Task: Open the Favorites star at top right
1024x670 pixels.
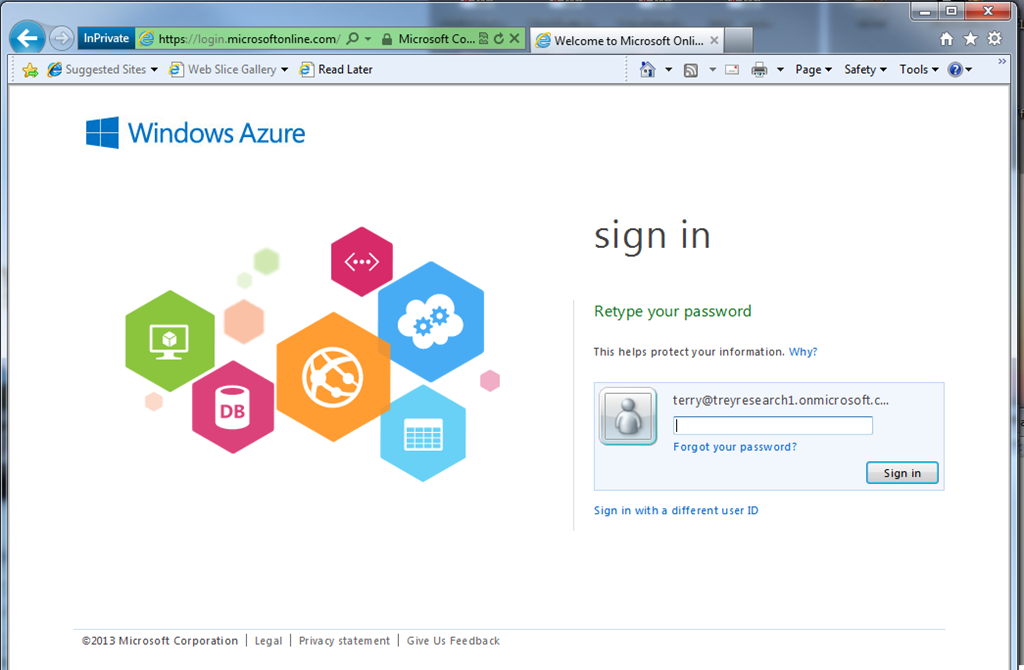Action: point(970,39)
